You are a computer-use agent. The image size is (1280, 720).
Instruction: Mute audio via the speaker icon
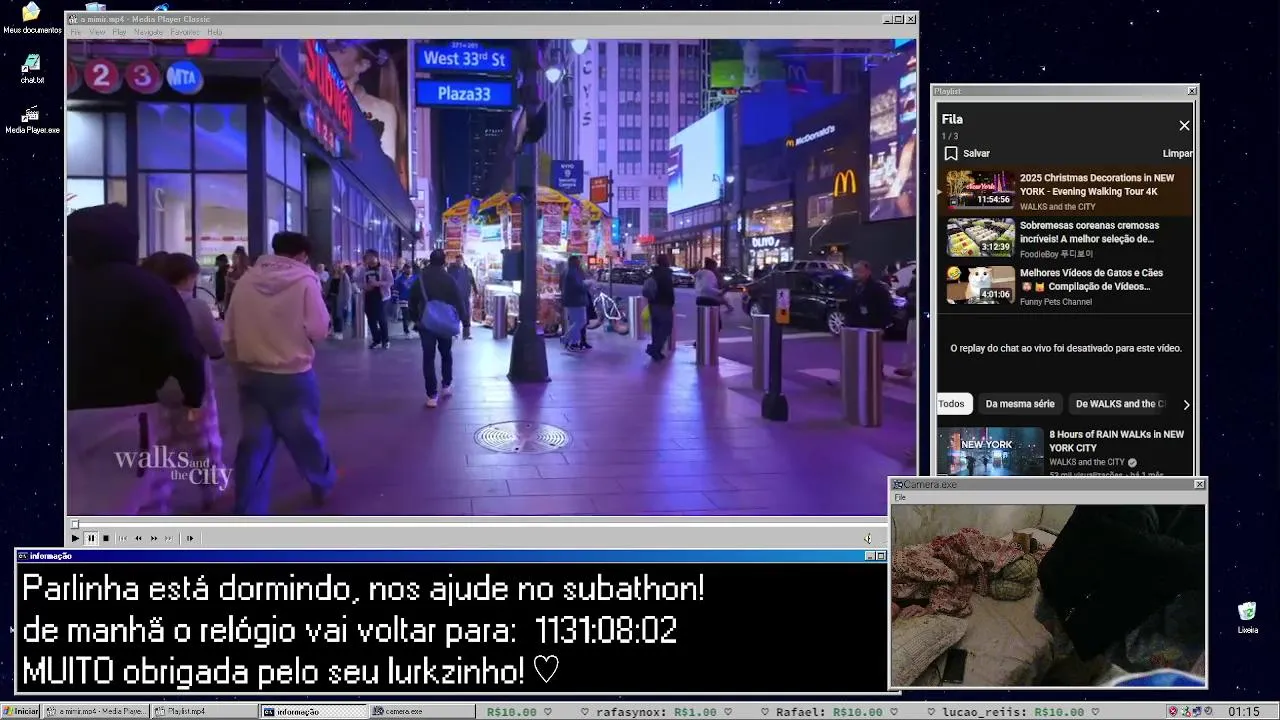coord(868,538)
